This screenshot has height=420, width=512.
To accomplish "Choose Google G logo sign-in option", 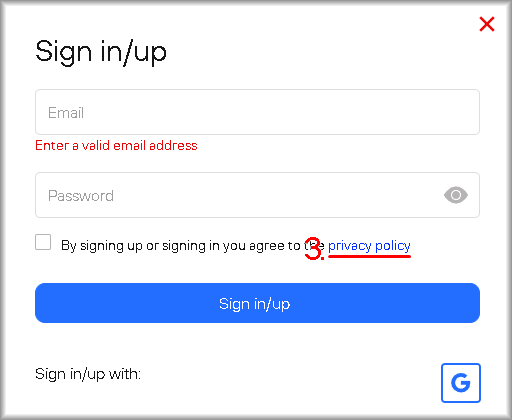I will [461, 383].
